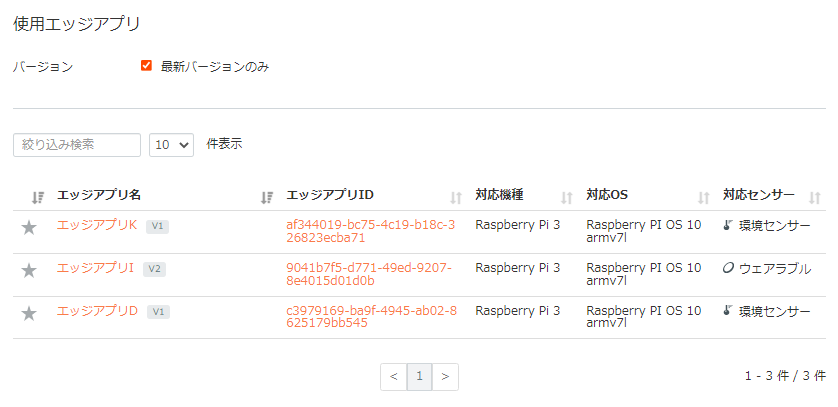Click wearable icon in エッジアプリI row

tap(728, 269)
